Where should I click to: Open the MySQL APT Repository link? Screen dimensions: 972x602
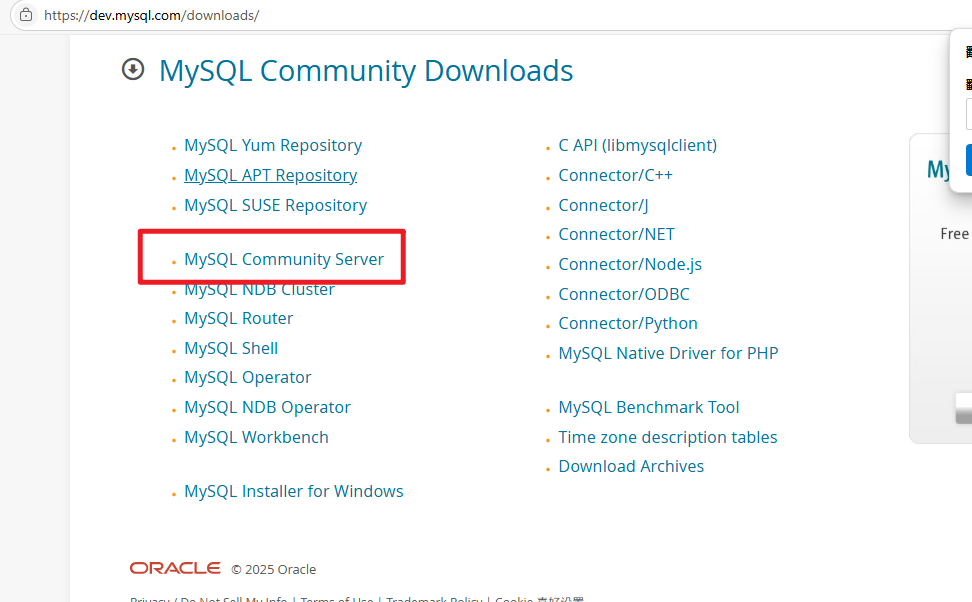tap(270, 175)
